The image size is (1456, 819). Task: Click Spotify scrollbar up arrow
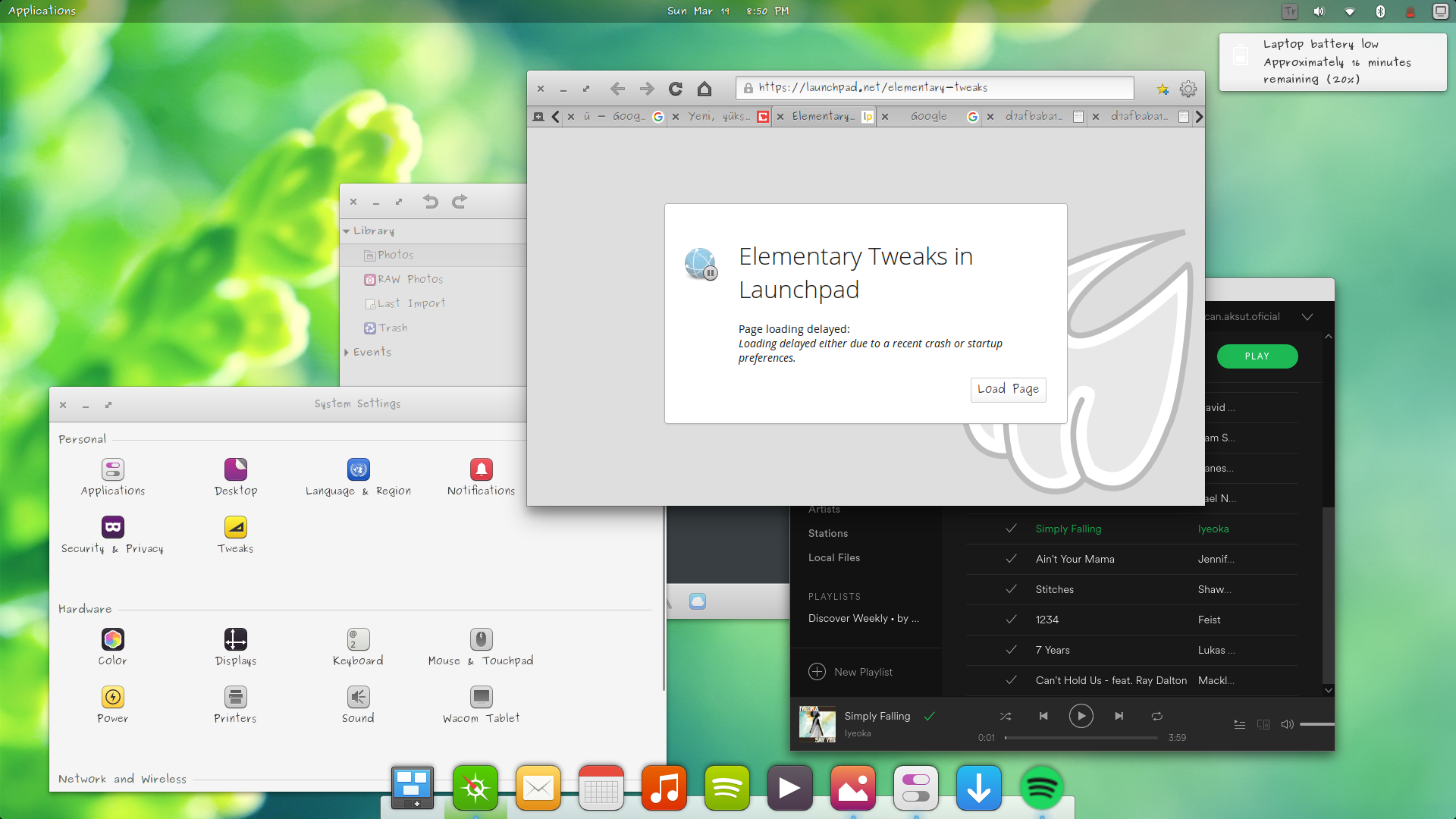coord(1328,336)
